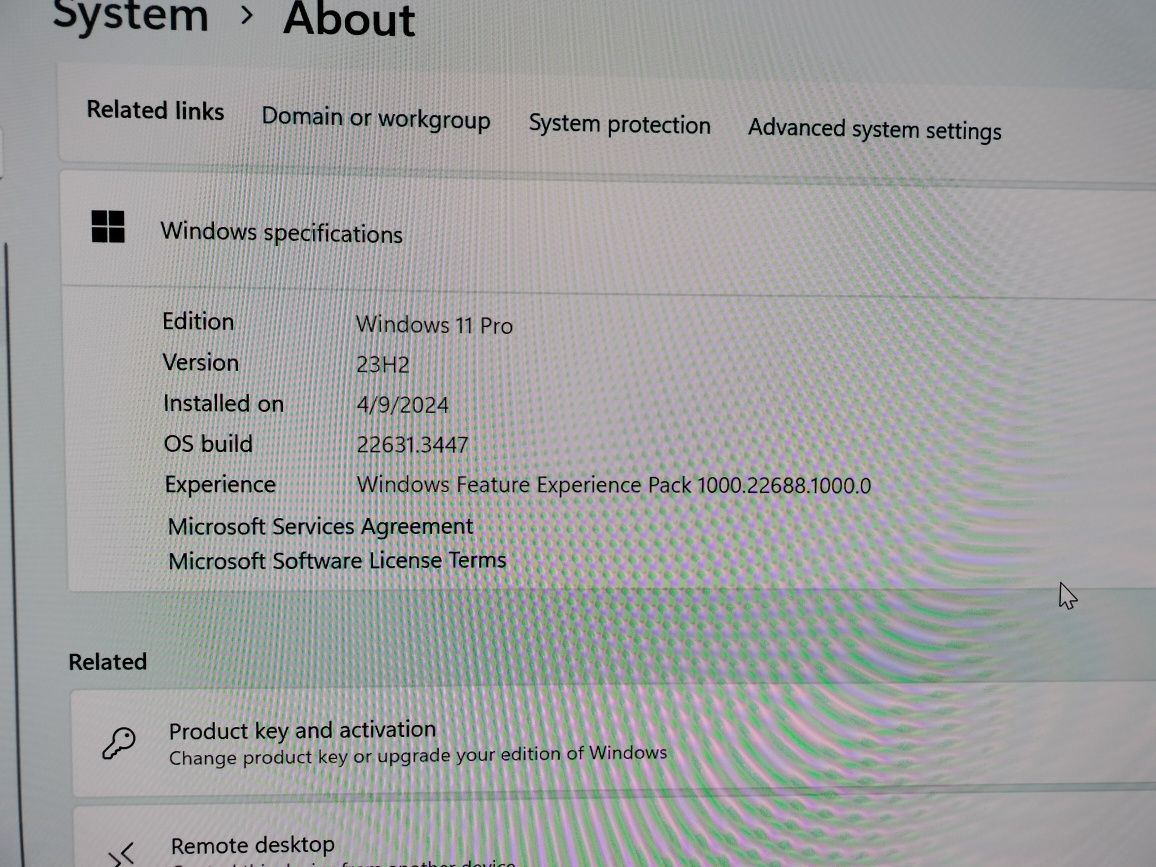Select the Windows Feature Experience Pack value
Viewport: 1156px width, 867px height.
(x=613, y=485)
